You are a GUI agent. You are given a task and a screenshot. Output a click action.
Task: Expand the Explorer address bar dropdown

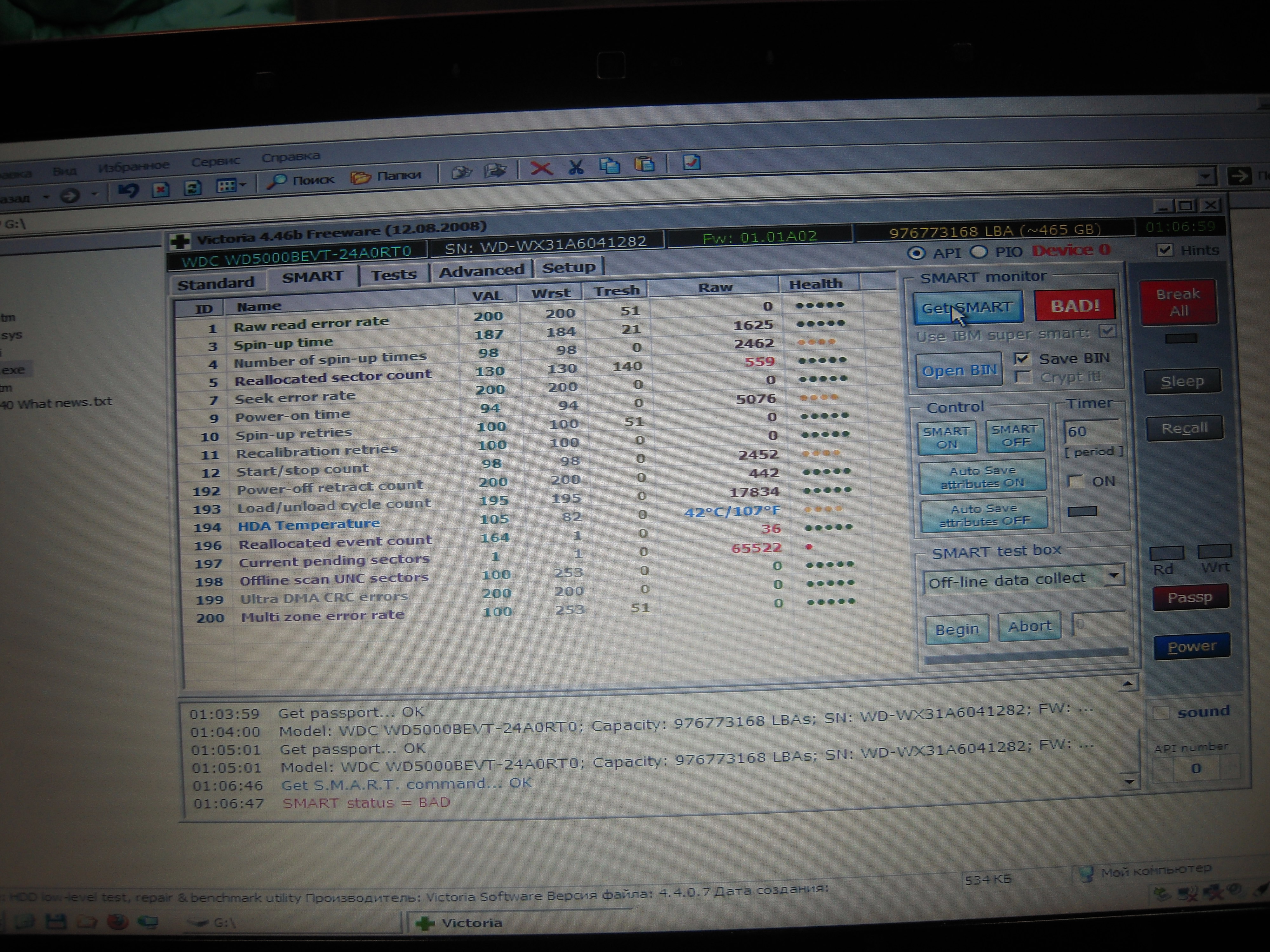1205,176
